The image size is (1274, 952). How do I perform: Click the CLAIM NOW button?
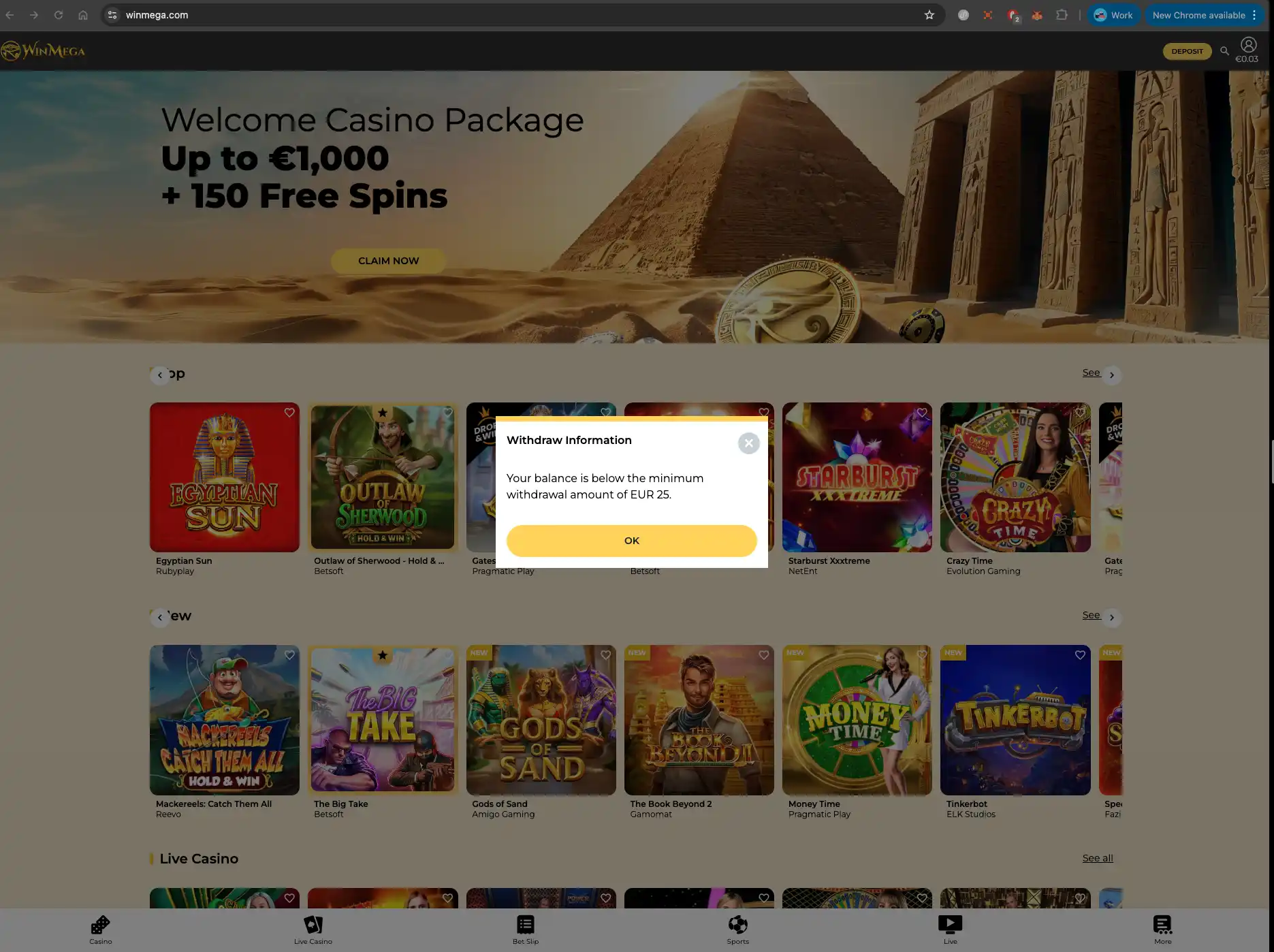tap(388, 261)
